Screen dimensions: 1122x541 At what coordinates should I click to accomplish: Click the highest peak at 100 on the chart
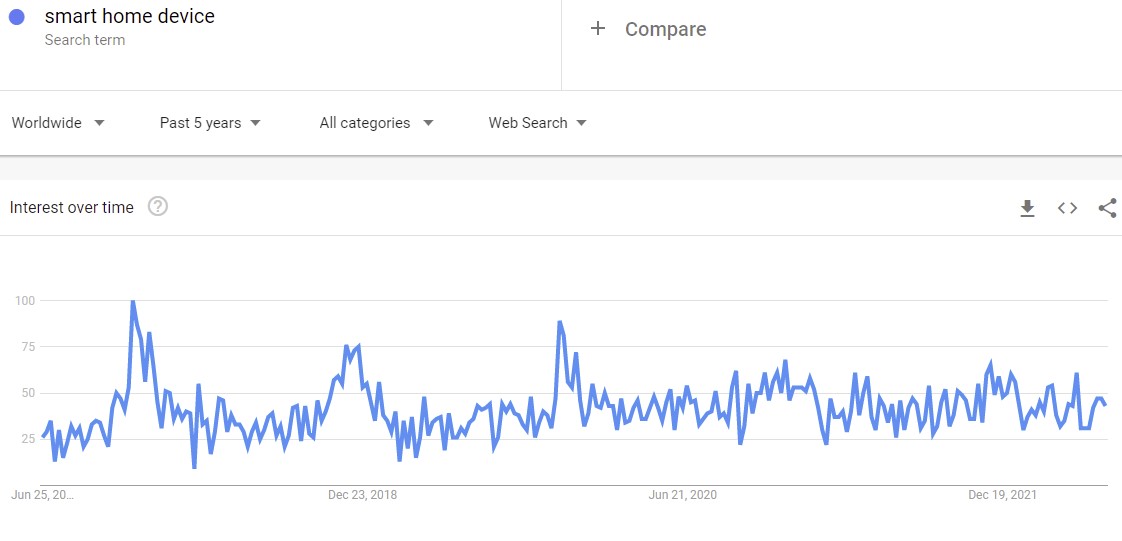[132, 301]
